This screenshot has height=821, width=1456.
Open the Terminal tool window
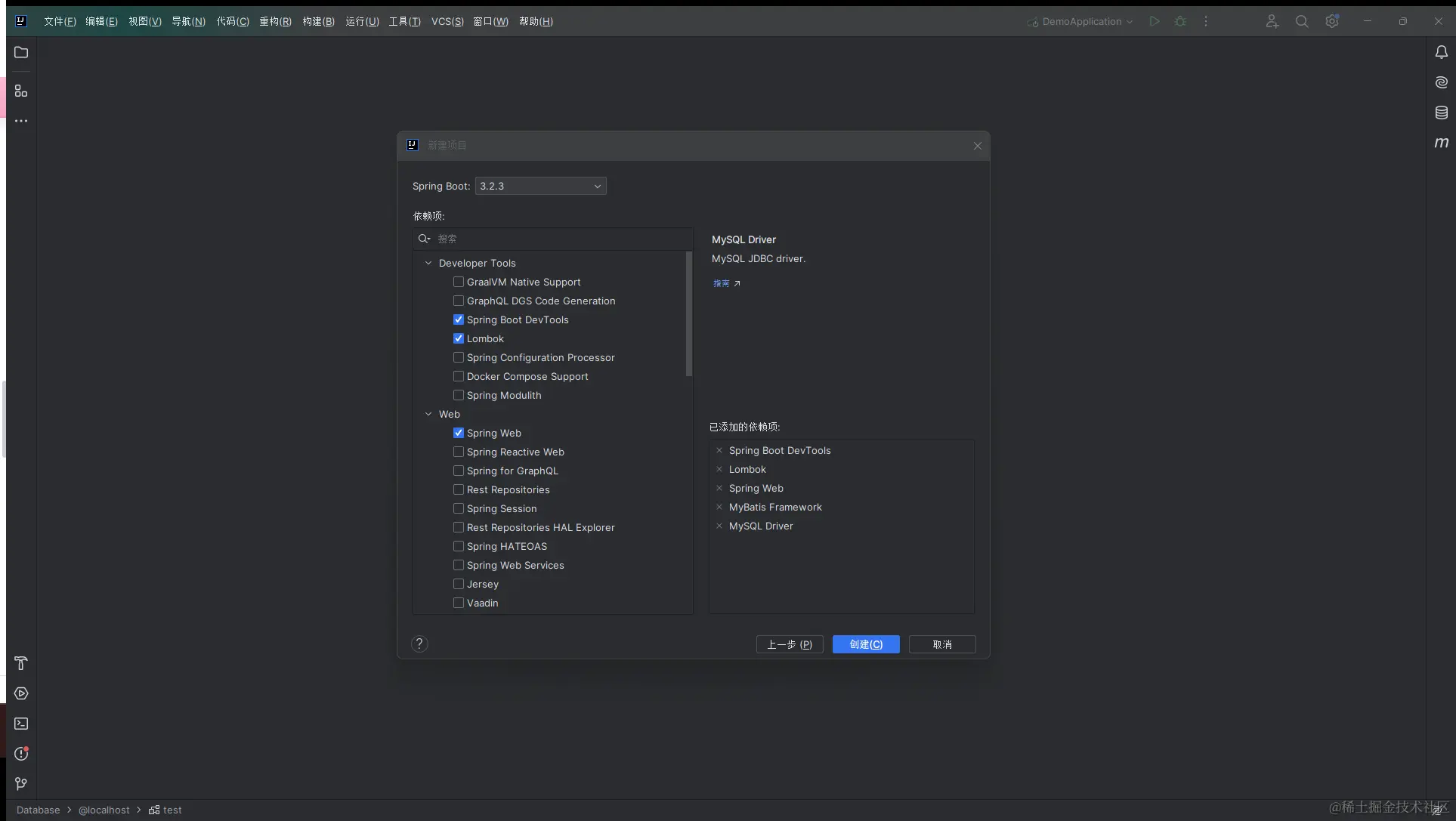(x=21, y=724)
